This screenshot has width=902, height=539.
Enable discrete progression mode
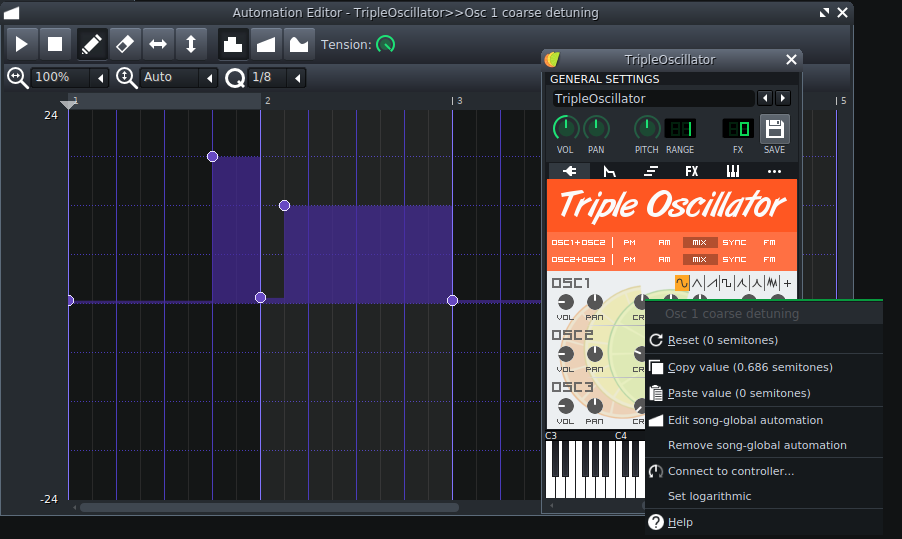(x=232, y=44)
